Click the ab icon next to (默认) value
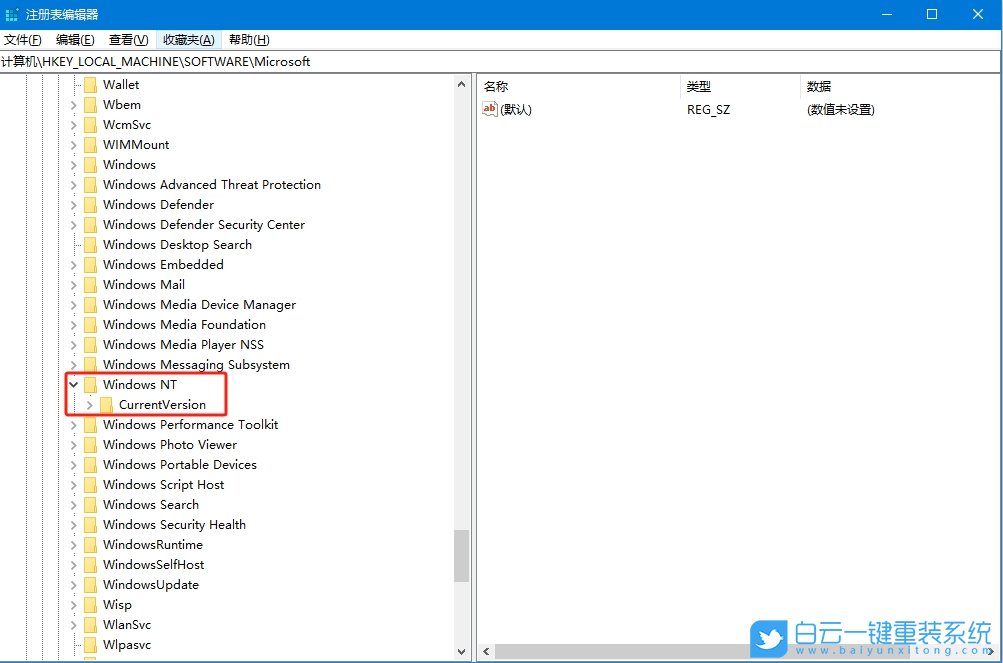The image size is (1003, 663). point(489,109)
